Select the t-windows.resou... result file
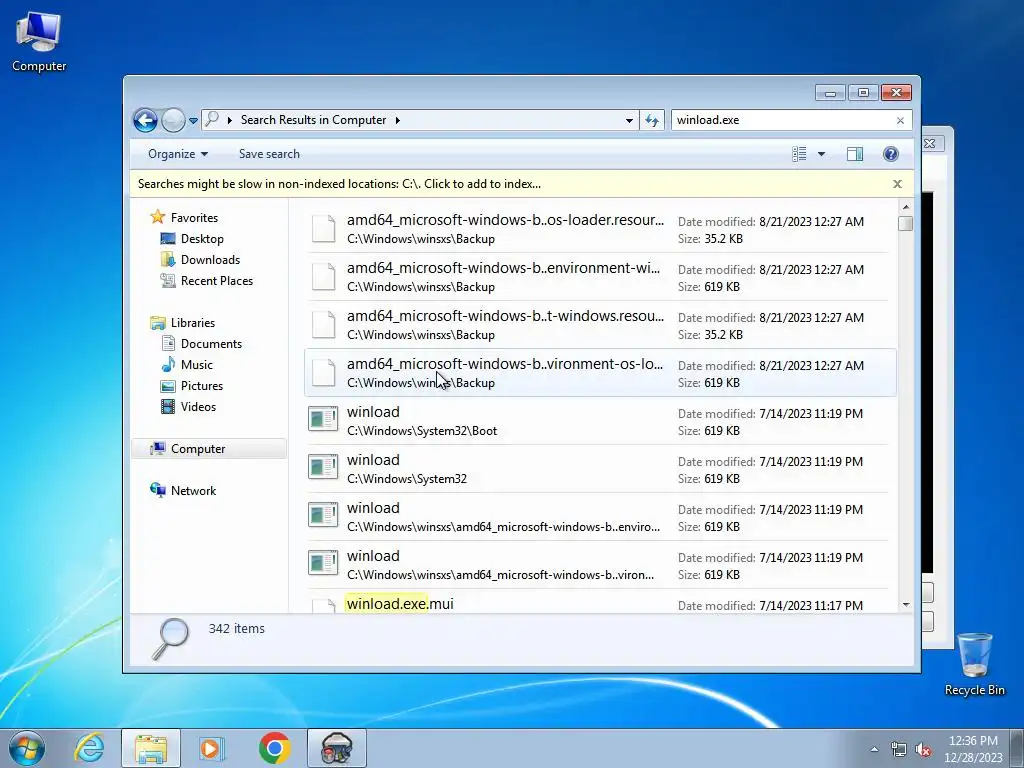The image size is (1024, 768). pyautogui.click(x=598, y=325)
